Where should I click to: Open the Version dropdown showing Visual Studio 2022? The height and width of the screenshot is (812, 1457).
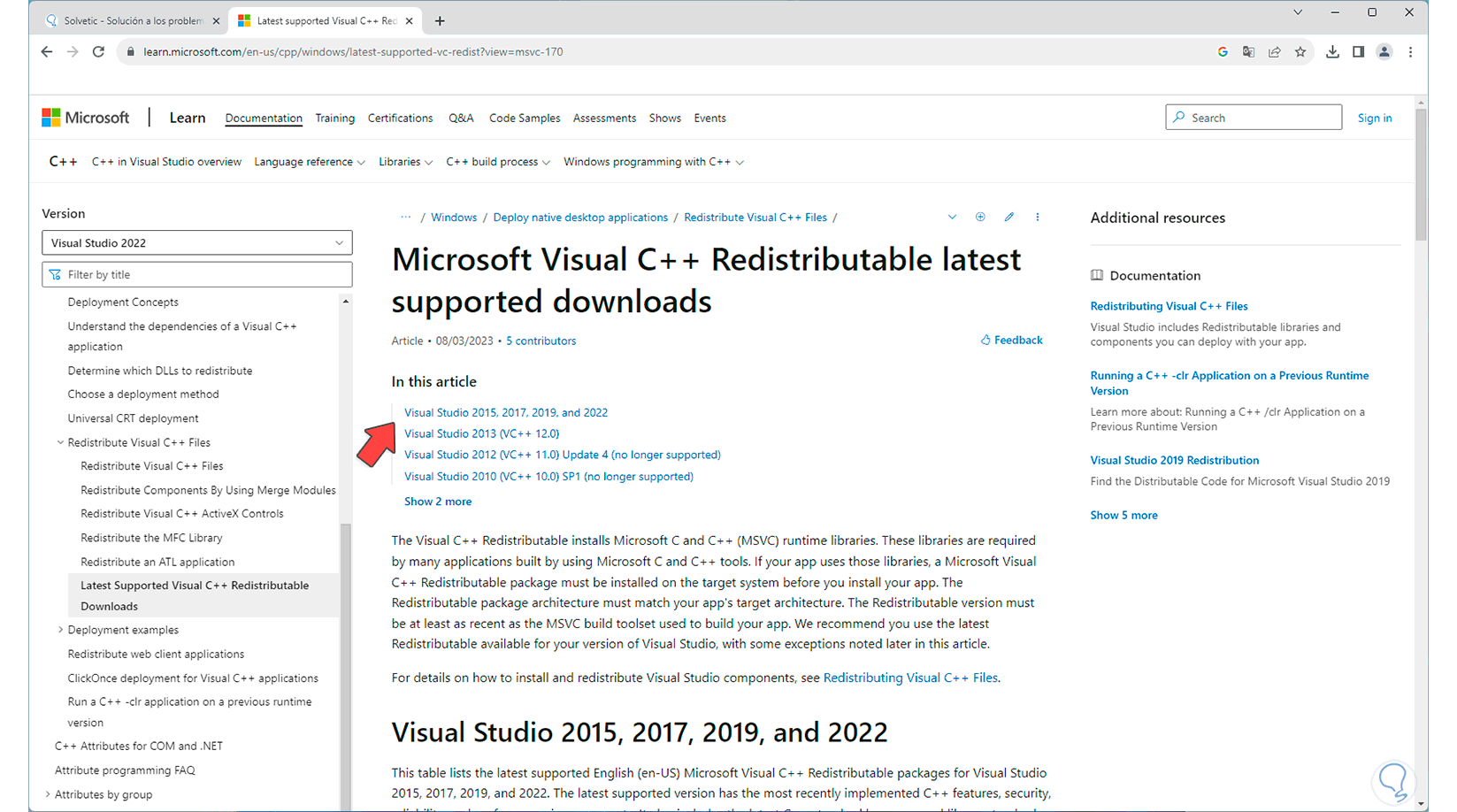point(197,243)
